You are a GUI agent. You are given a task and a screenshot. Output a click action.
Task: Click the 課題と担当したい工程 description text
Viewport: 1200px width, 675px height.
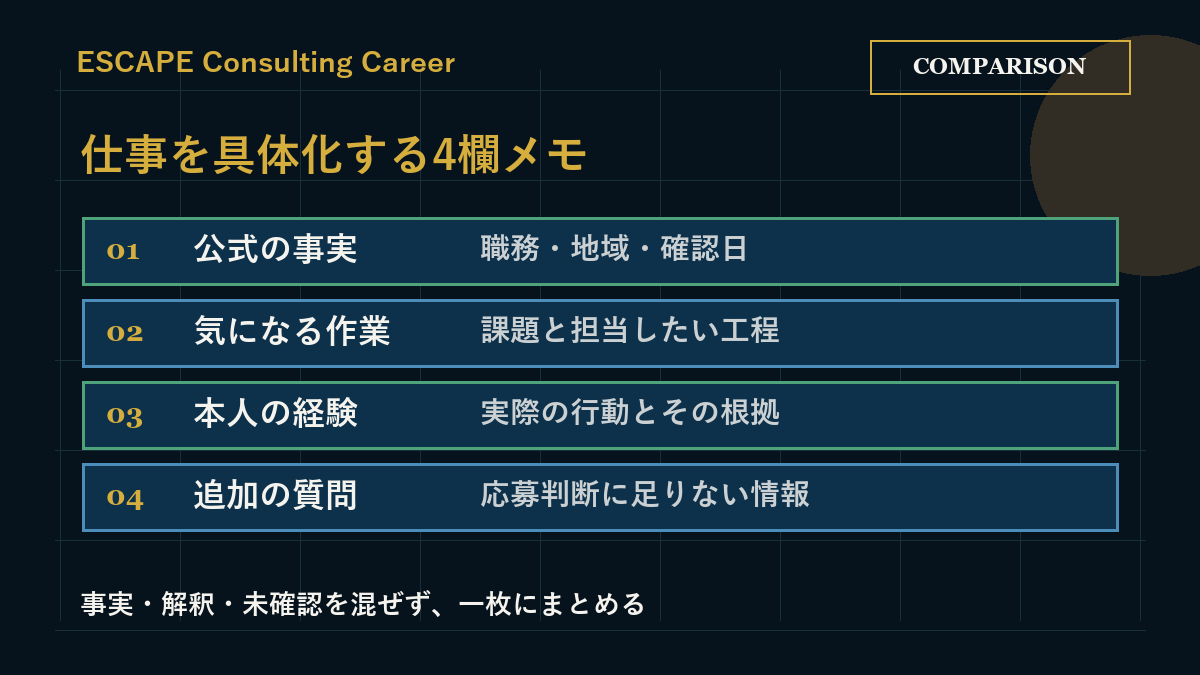coord(630,332)
